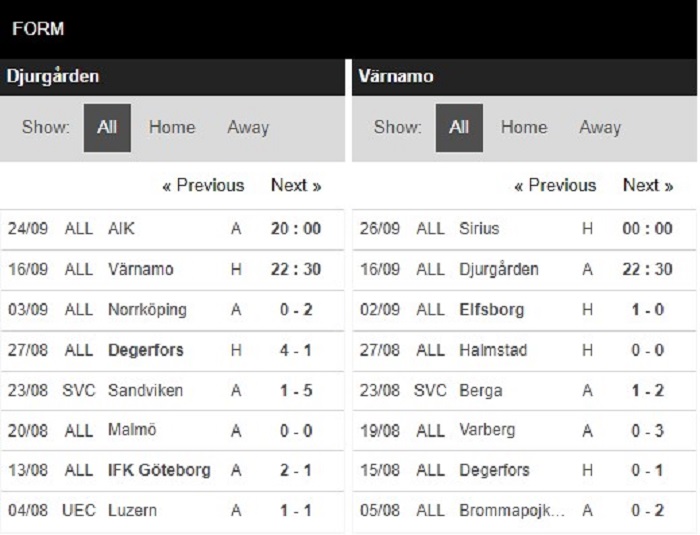Go to Previous Djurgården matches
The height and width of the screenshot is (535, 700).
(203, 185)
